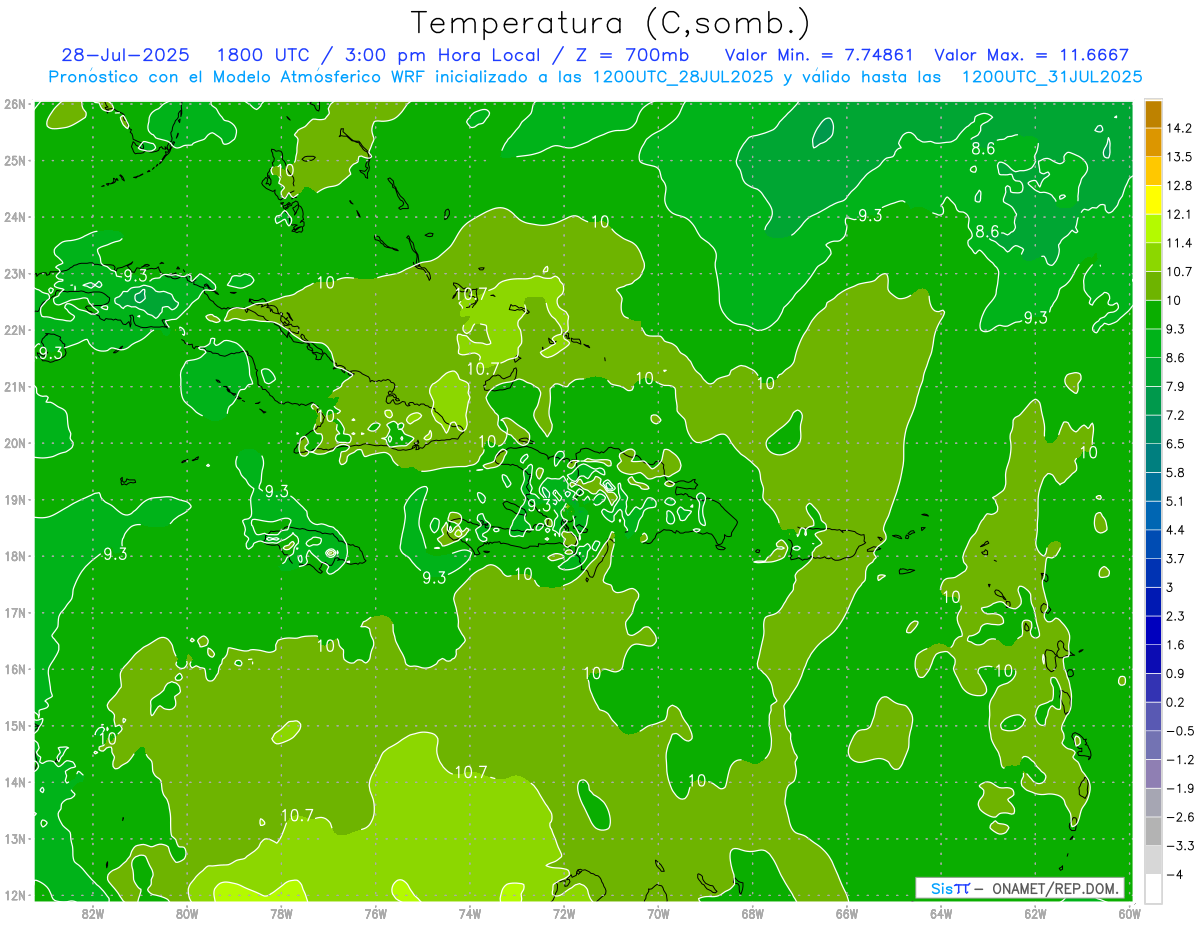Click the legend value '-3.3'

tap(1179, 846)
